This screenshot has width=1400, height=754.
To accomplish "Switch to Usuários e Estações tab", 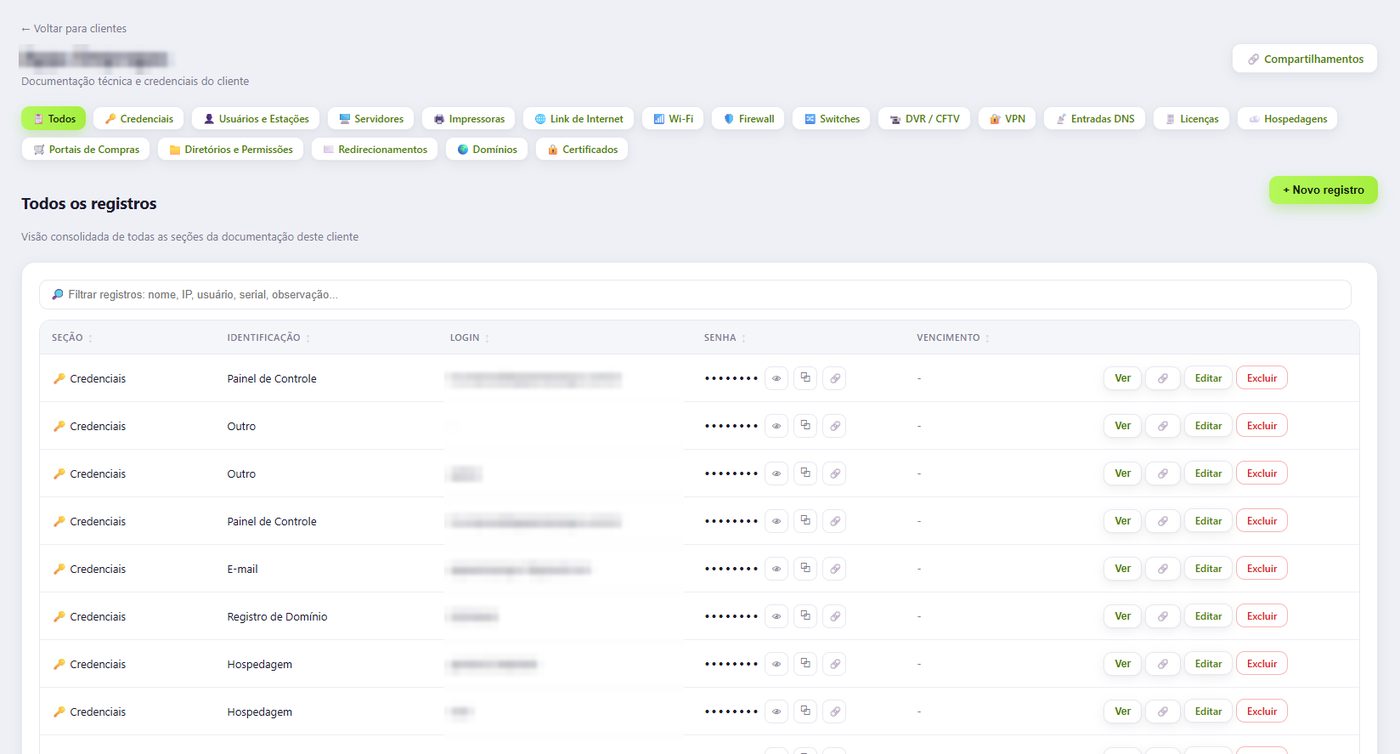I will click(256, 119).
